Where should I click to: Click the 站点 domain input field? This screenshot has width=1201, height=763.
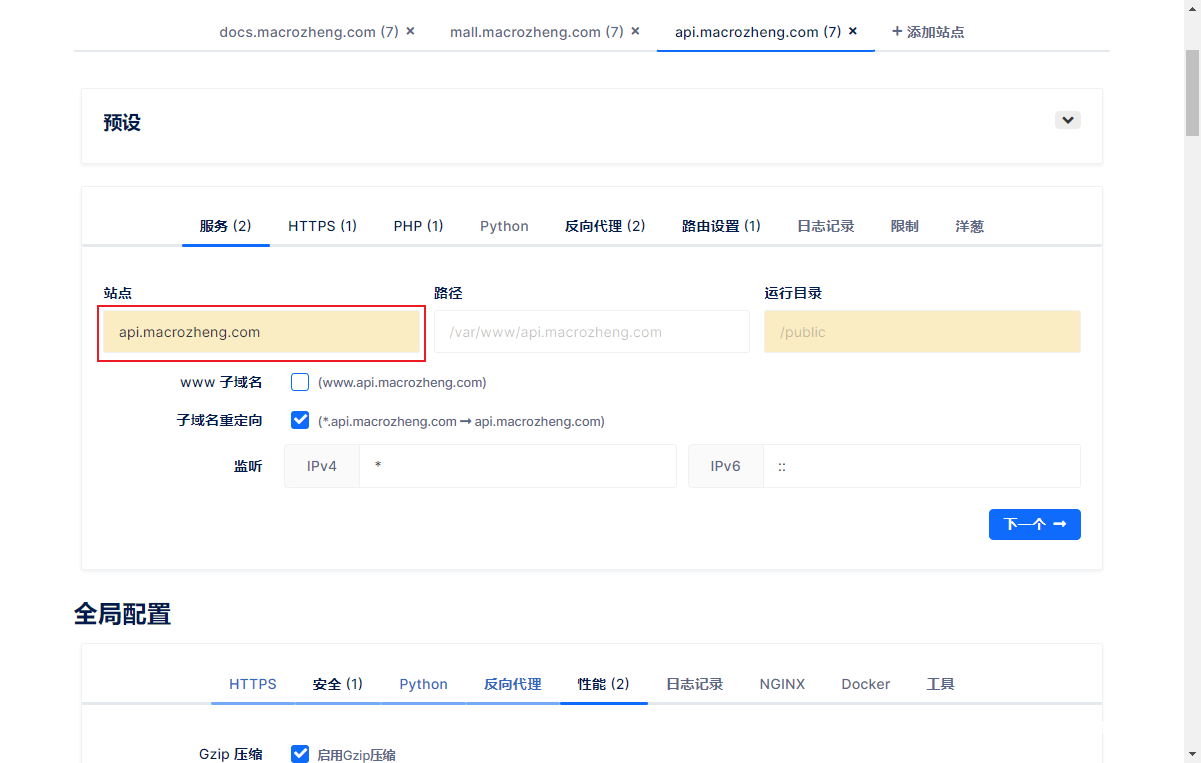point(261,331)
